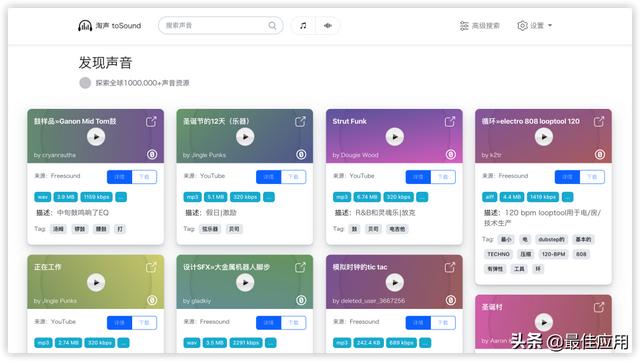640x361 pixels.
Task: Play the 圣诞村 track
Action: [544, 322]
